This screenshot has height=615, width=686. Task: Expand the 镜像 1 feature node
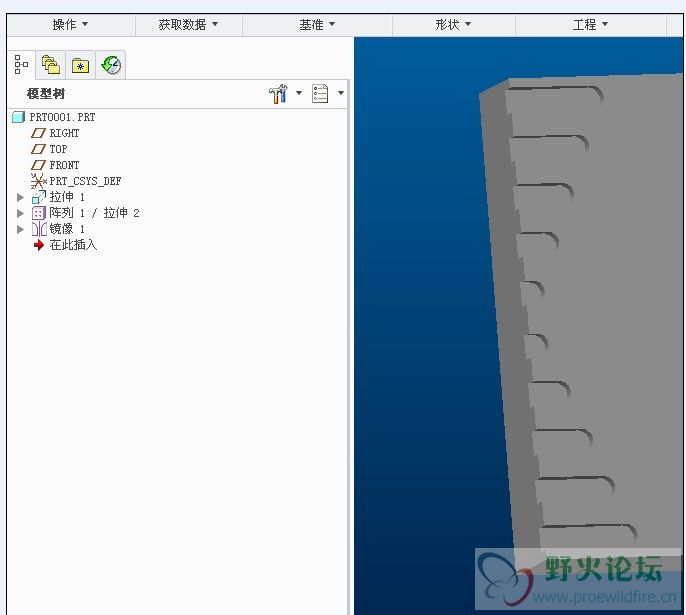(20, 229)
